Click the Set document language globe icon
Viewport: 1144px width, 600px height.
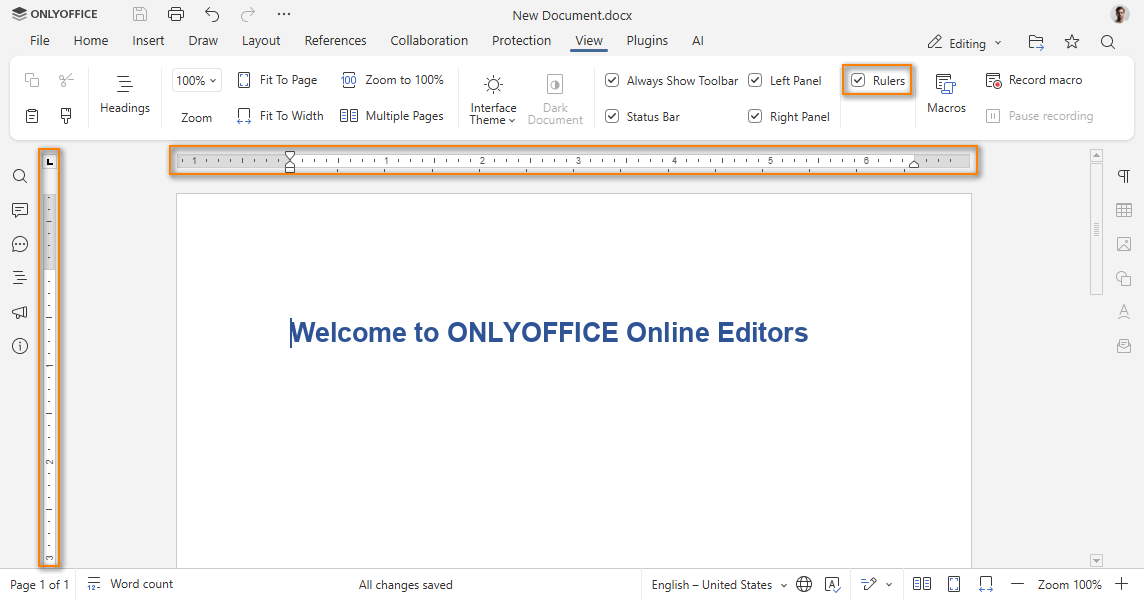(x=804, y=584)
